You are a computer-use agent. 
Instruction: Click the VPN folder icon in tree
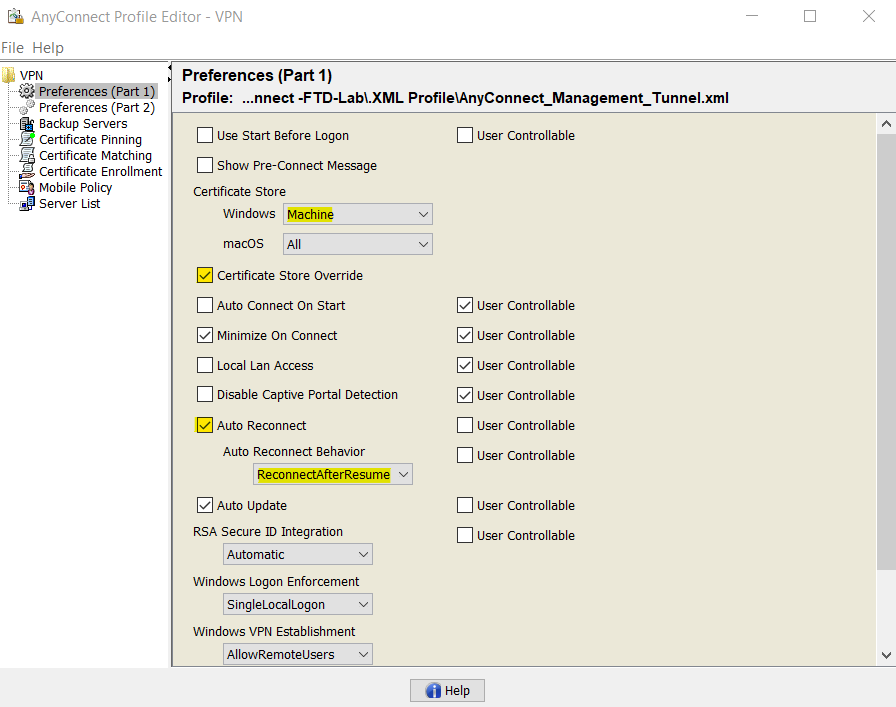pos(9,75)
